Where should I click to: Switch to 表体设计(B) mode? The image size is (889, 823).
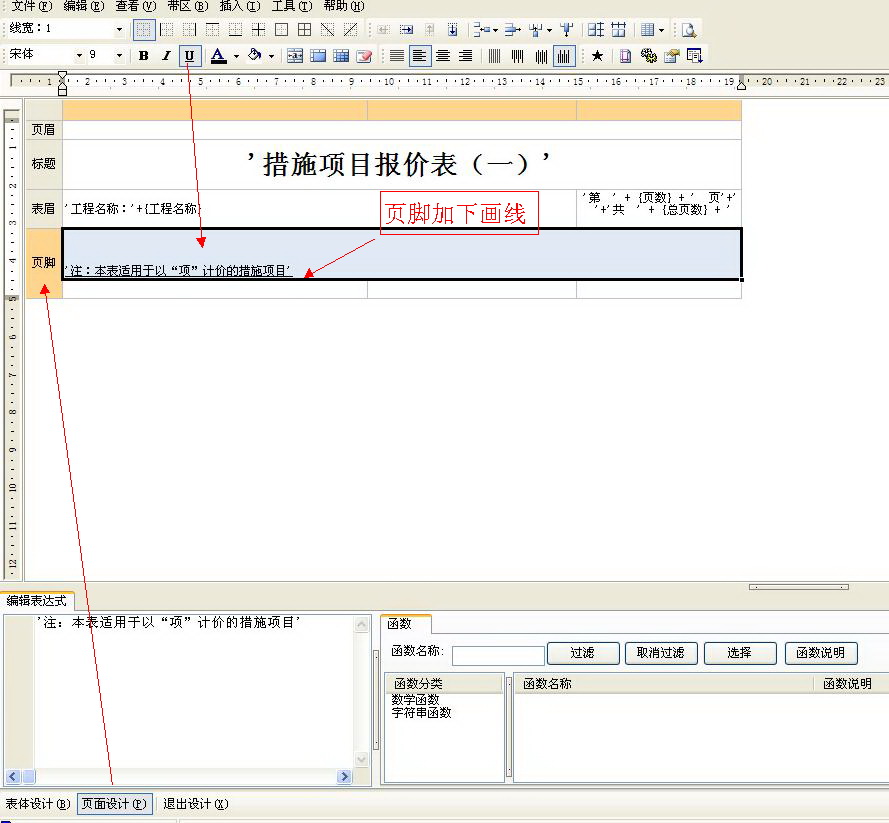click(x=37, y=804)
